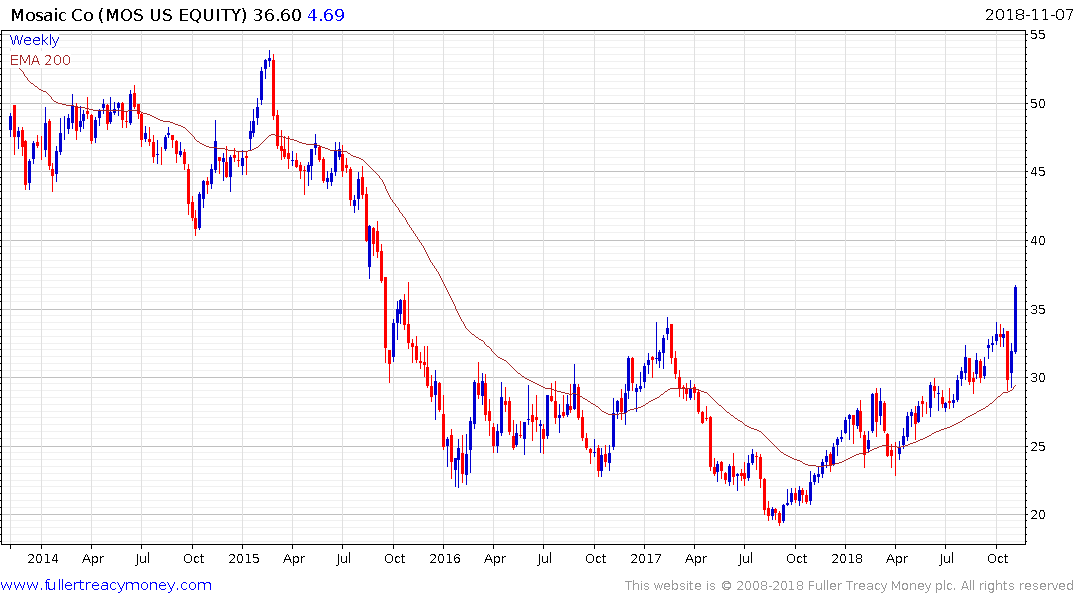Click the 25 price axis label
Image resolution: width=1075 pixels, height=600 pixels.
(1038, 446)
